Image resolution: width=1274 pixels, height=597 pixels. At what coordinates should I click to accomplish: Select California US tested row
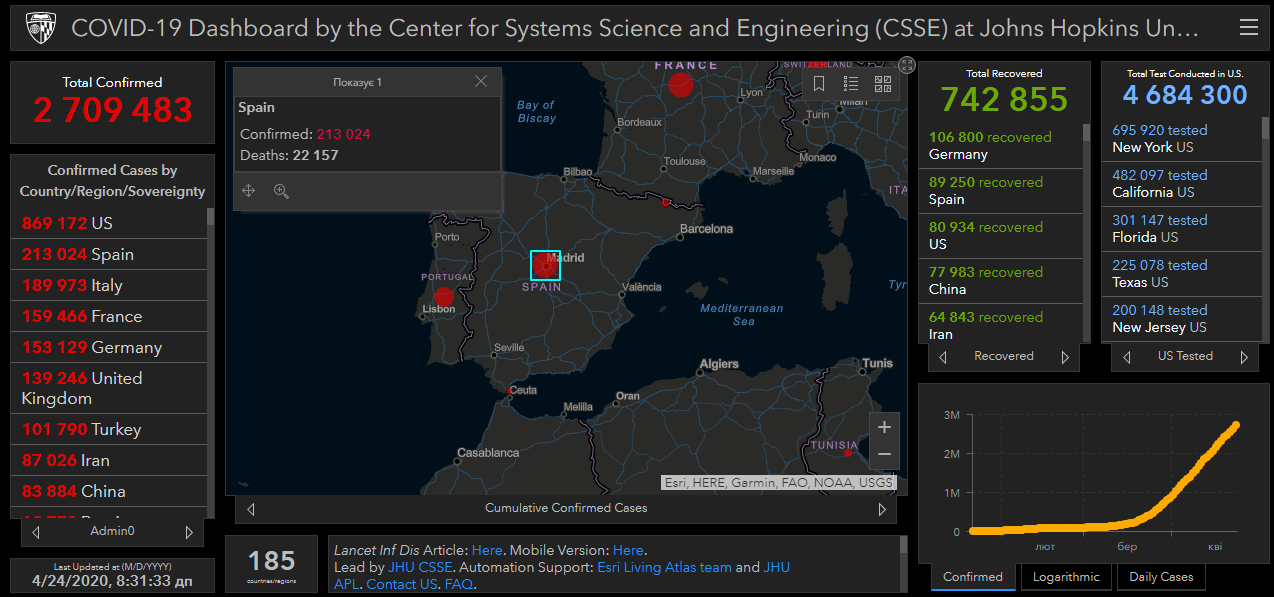pyautogui.click(x=1183, y=184)
